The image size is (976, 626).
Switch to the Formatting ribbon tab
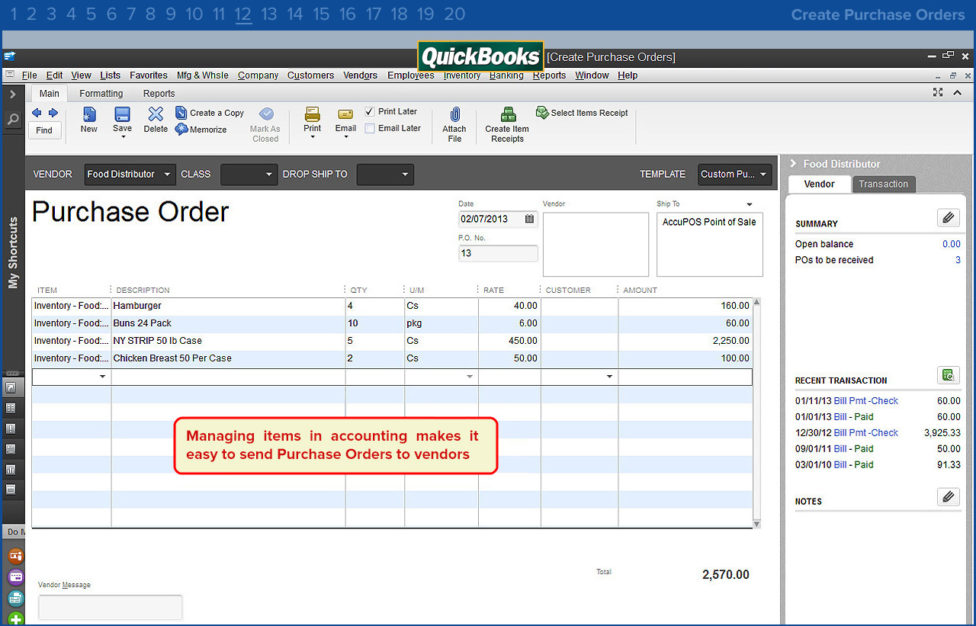click(x=101, y=93)
